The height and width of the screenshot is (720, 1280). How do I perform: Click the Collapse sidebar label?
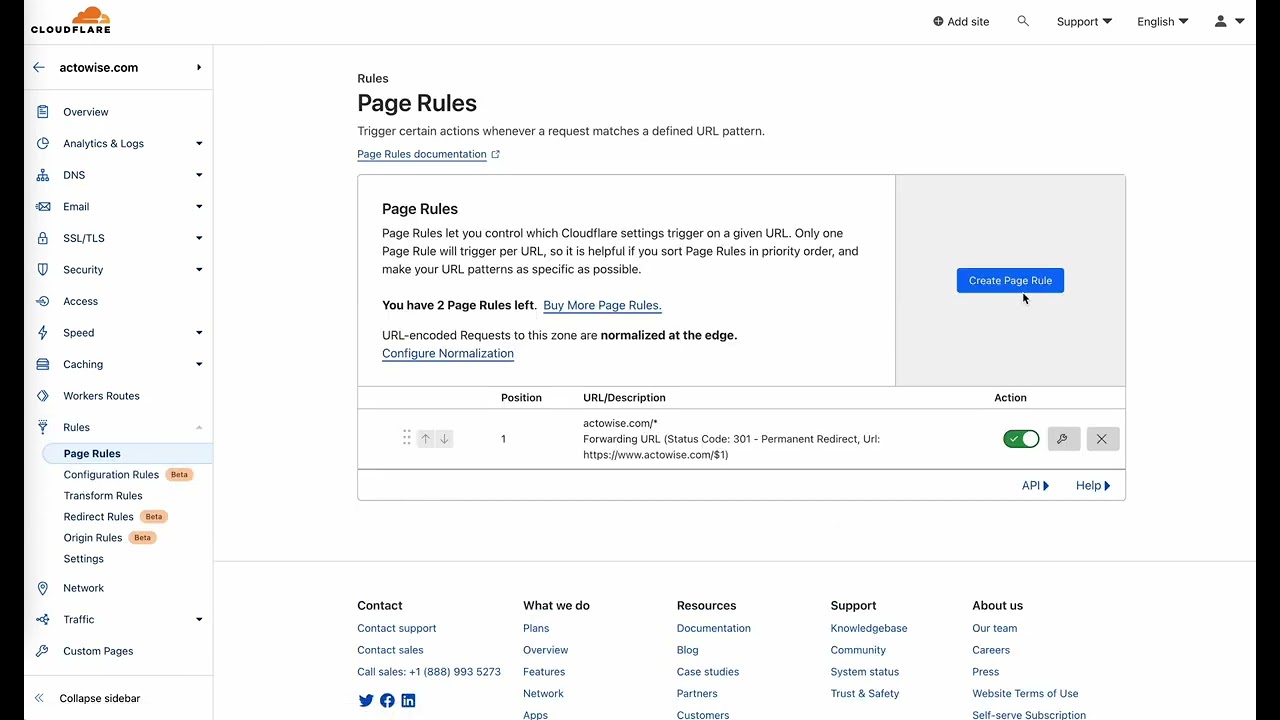coord(100,698)
